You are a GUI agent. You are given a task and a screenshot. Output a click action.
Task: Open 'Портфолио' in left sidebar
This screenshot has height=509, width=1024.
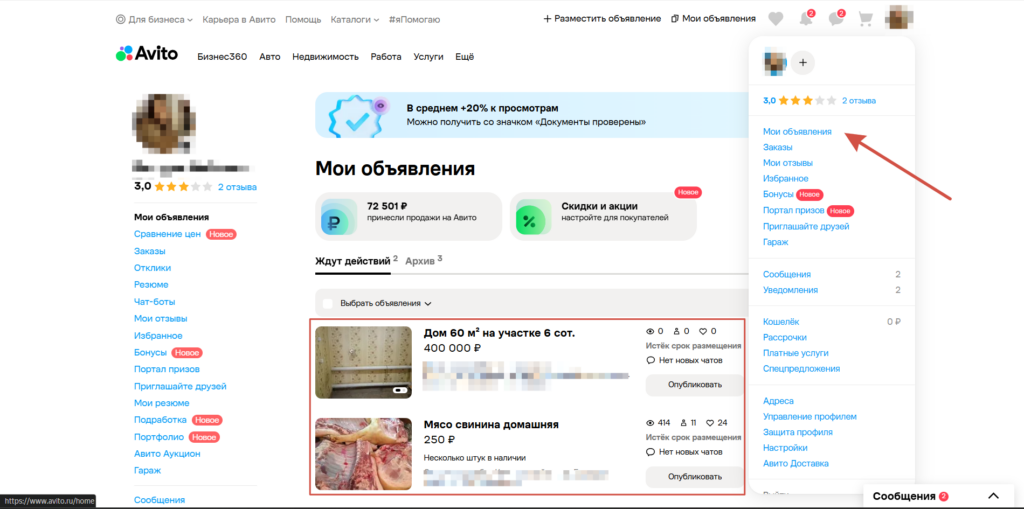(159, 437)
